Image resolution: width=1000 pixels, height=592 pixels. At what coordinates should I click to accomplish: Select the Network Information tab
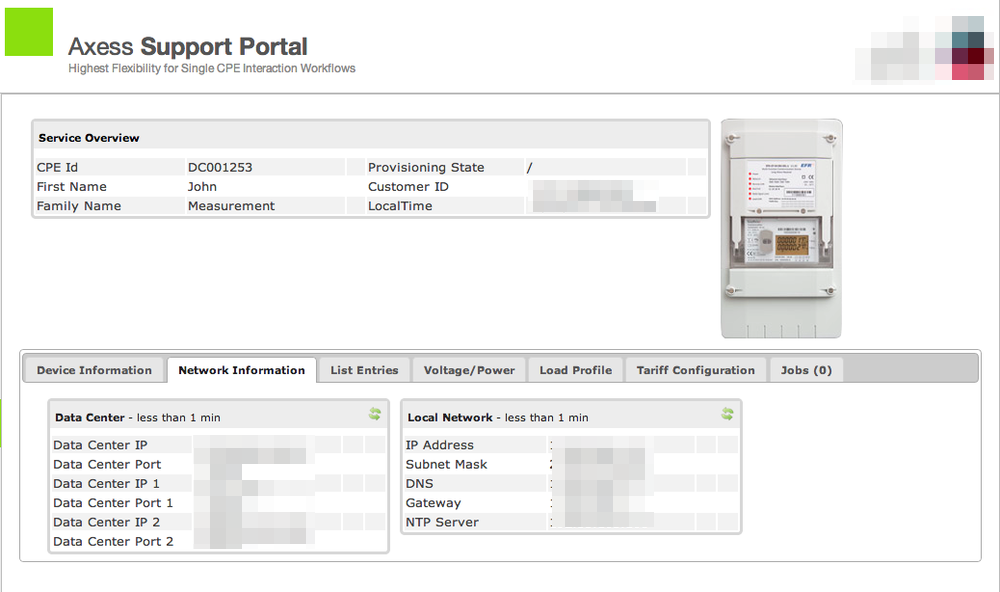[242, 370]
